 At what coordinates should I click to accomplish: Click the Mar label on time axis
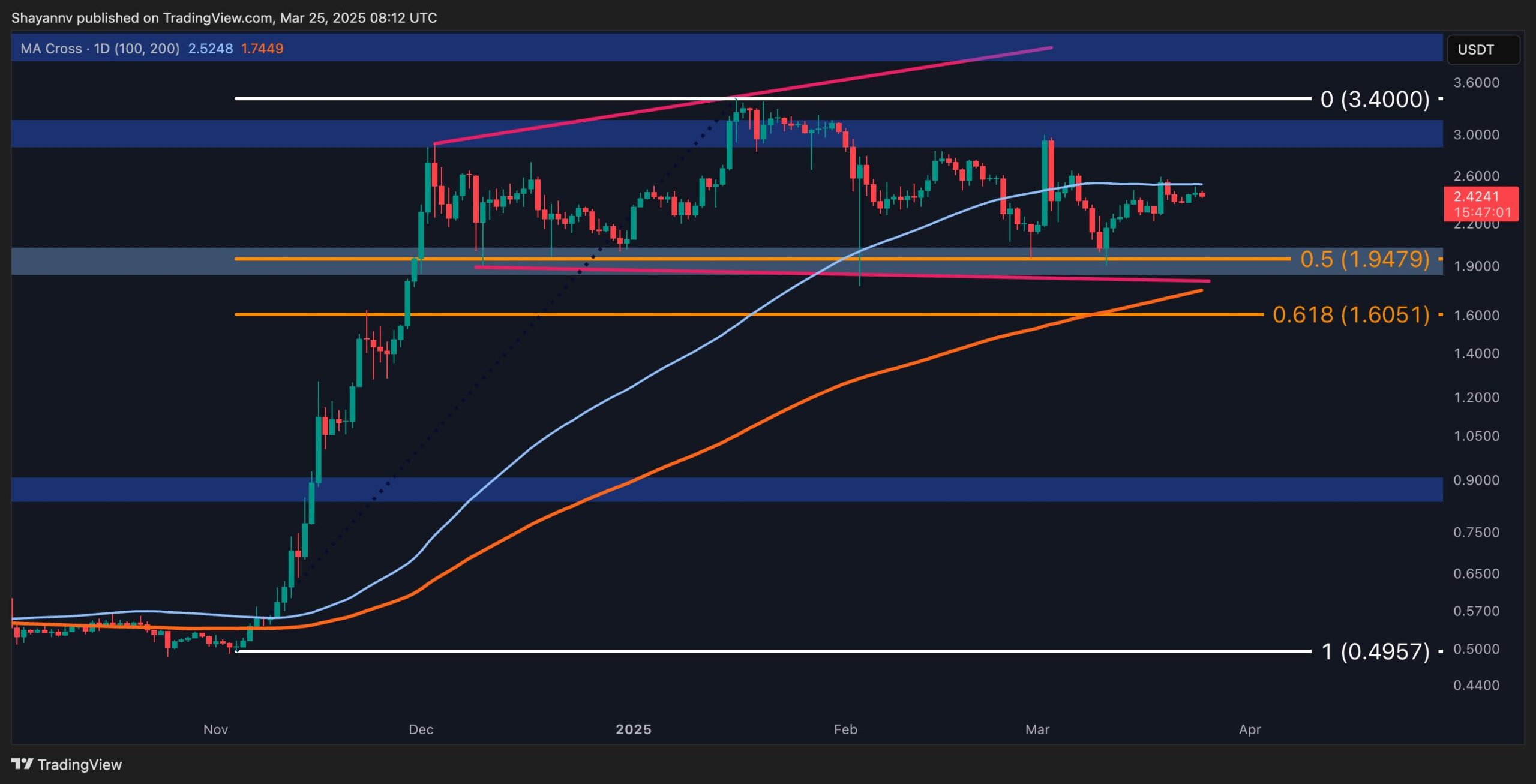[x=1037, y=729]
